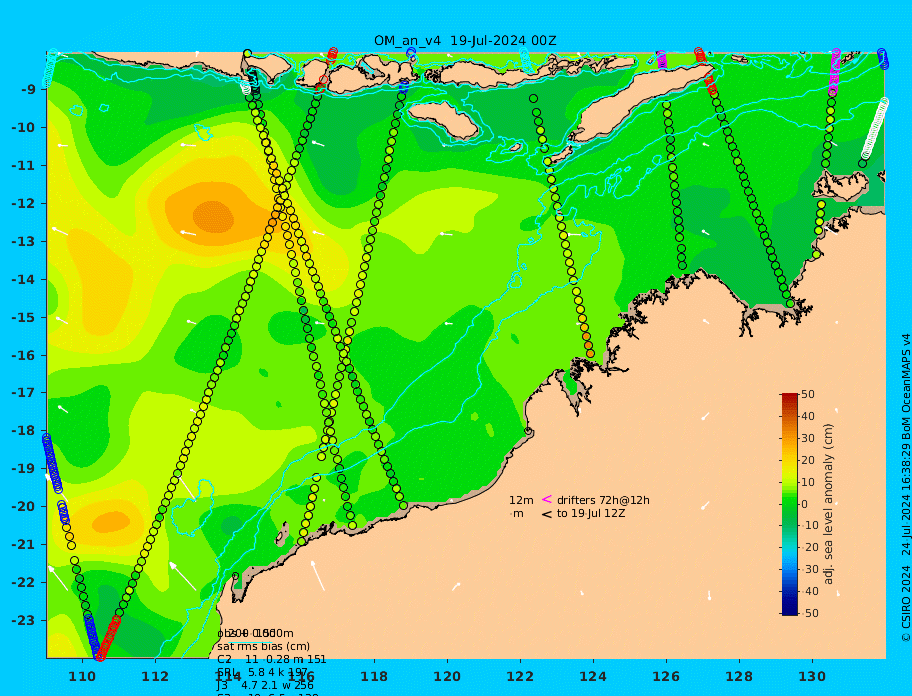This screenshot has width=912, height=696.
Task: Click the longitude axis label 122
Action: tap(520, 677)
